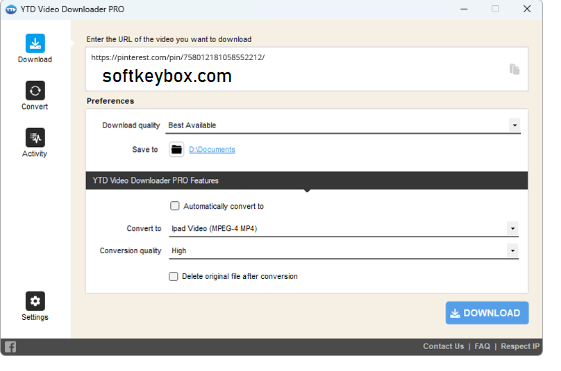Click the 'Best Available' quality value
Image resolution: width=561 pixels, height=371 pixels.
pyautogui.click(x=192, y=125)
